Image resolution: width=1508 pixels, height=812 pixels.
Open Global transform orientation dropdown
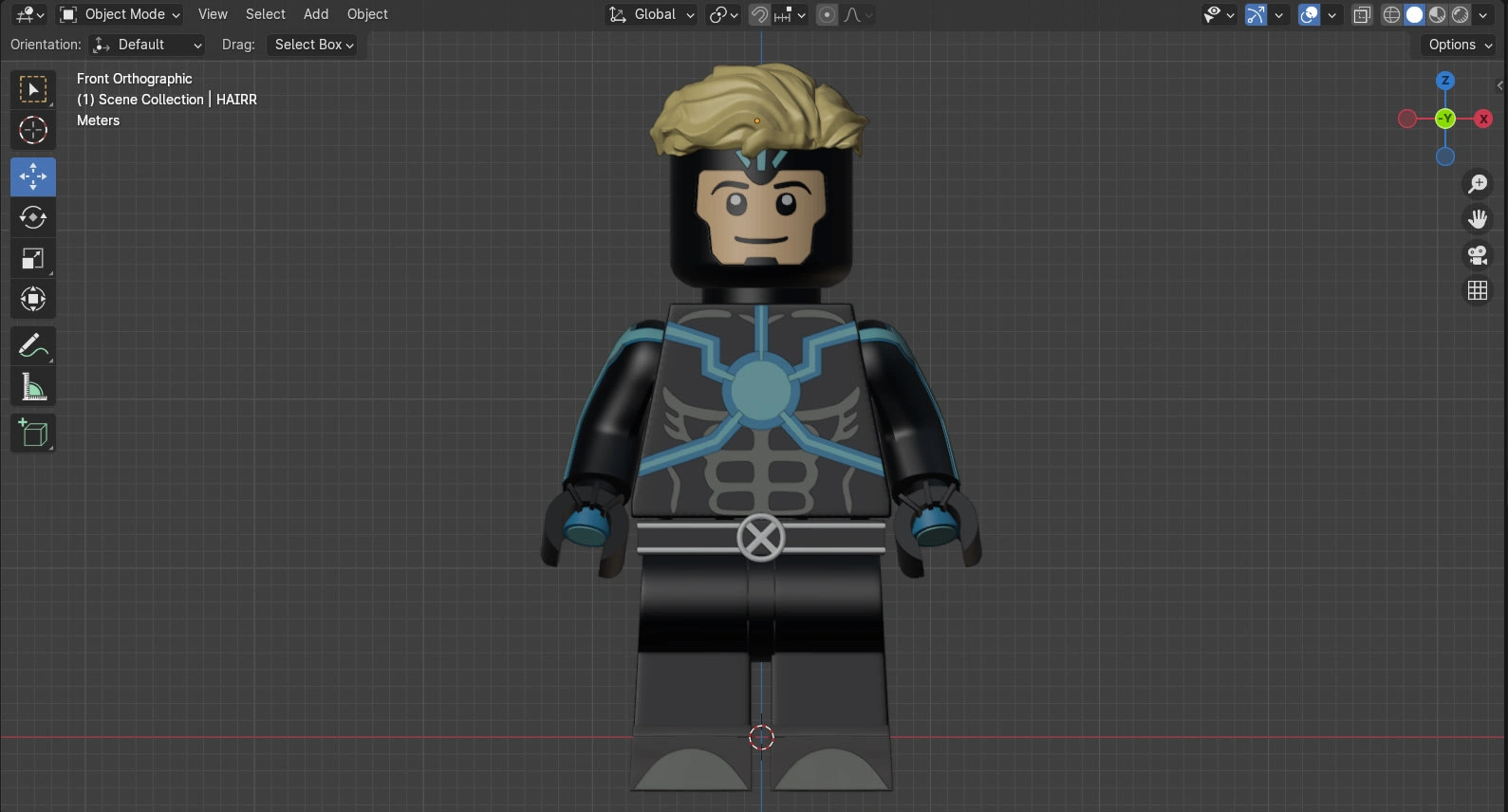pyautogui.click(x=651, y=14)
